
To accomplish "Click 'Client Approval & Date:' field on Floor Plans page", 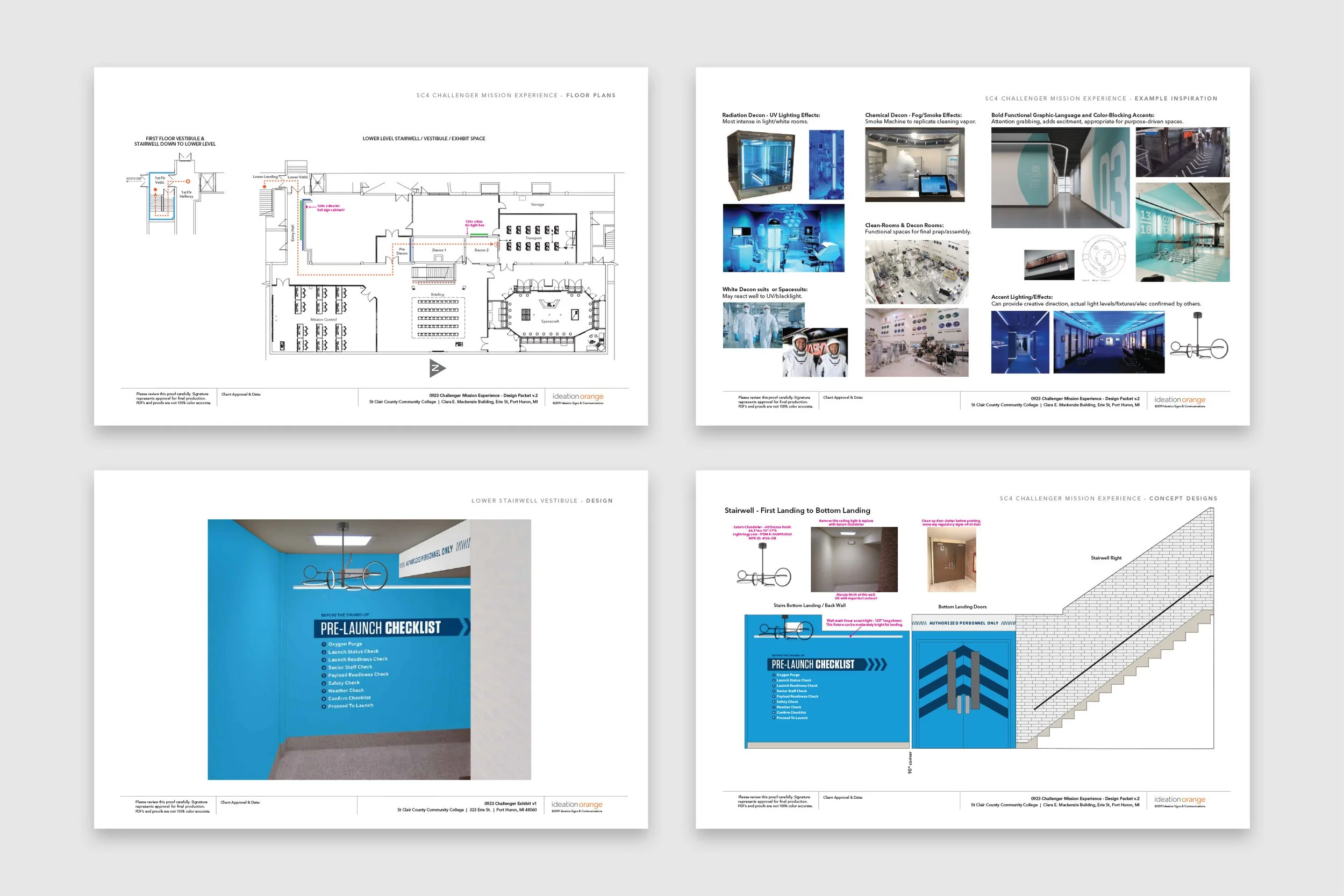I will (x=240, y=395).
